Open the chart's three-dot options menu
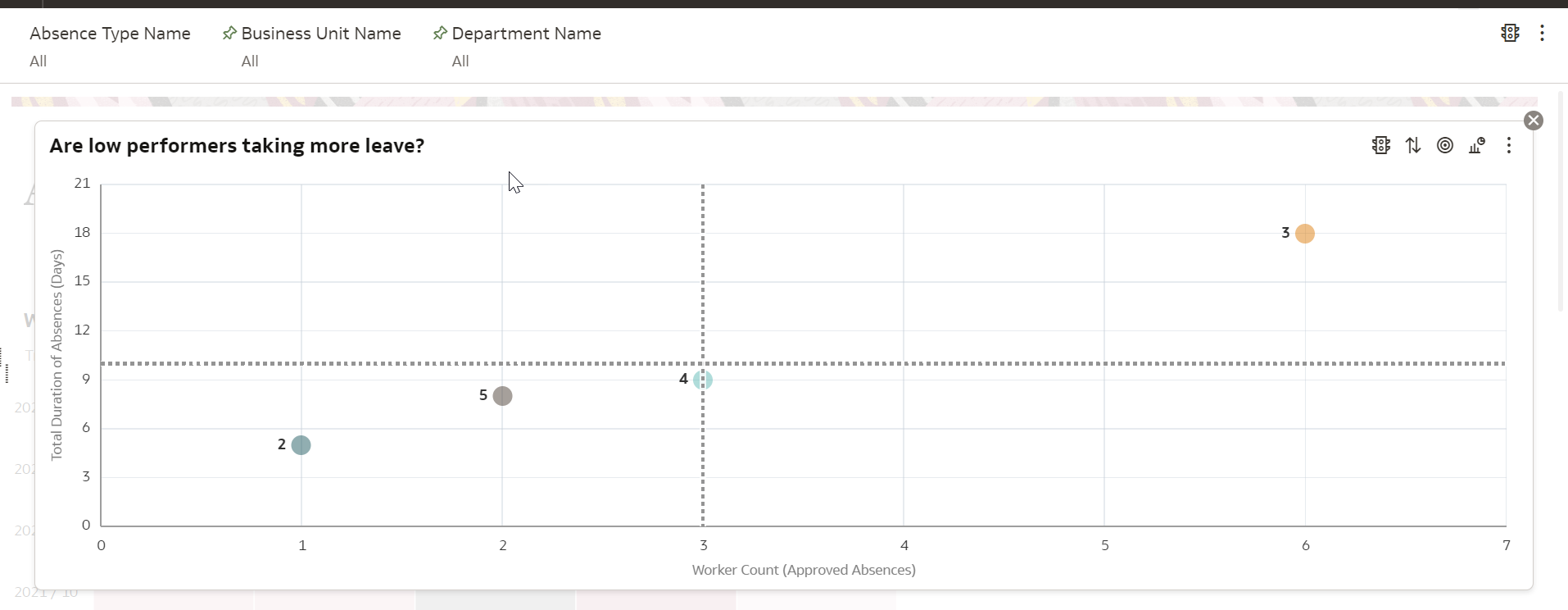The image size is (1568, 610). pyautogui.click(x=1509, y=146)
